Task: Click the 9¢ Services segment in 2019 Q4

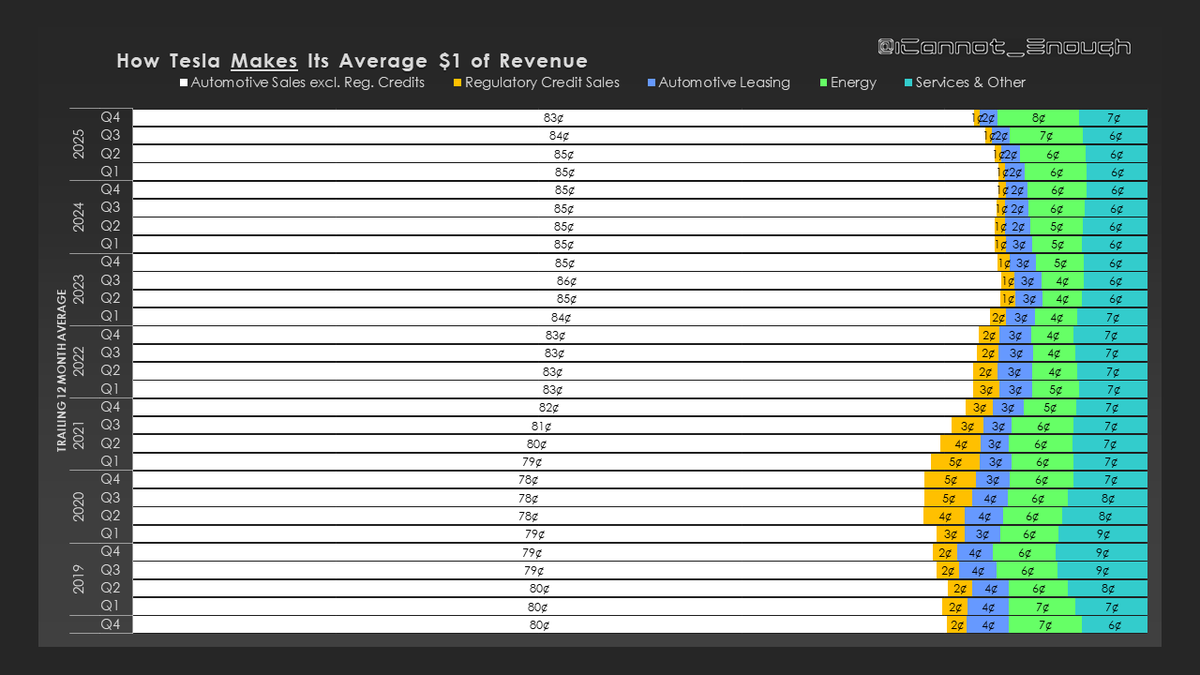Action: click(1101, 552)
